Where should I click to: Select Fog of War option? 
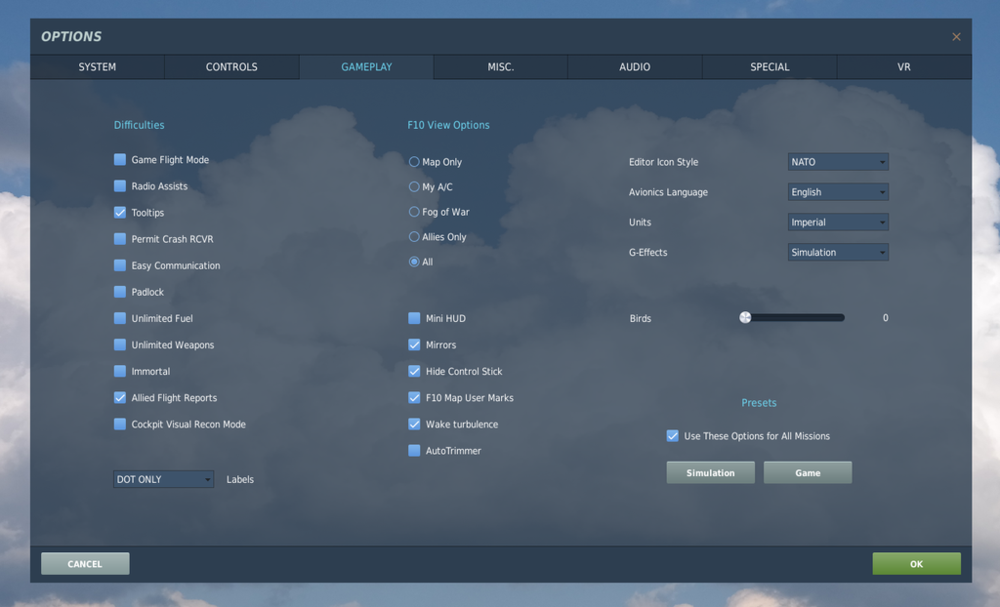[x=414, y=212]
